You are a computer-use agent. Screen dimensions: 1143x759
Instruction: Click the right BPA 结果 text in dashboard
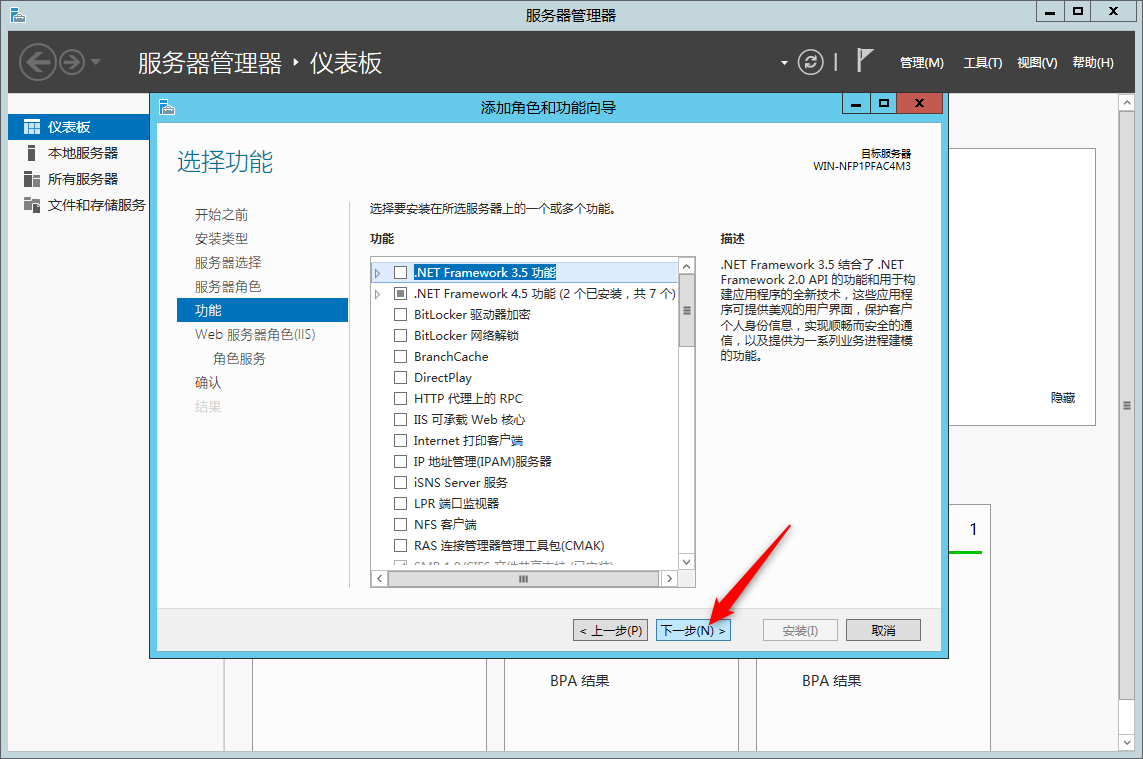click(x=832, y=681)
